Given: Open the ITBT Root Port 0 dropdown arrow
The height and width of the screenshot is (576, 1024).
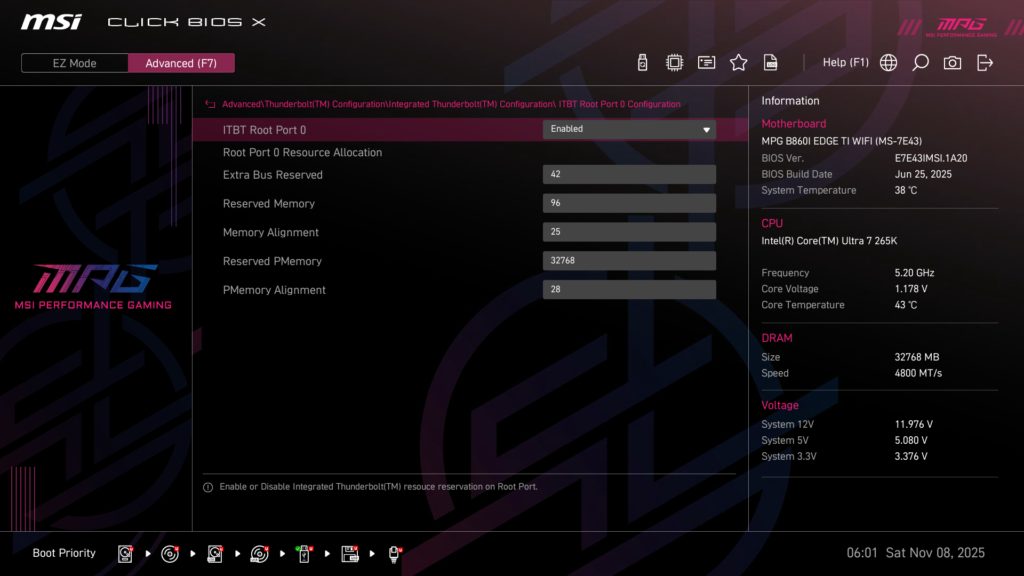Looking at the screenshot, I should pyautogui.click(x=707, y=129).
